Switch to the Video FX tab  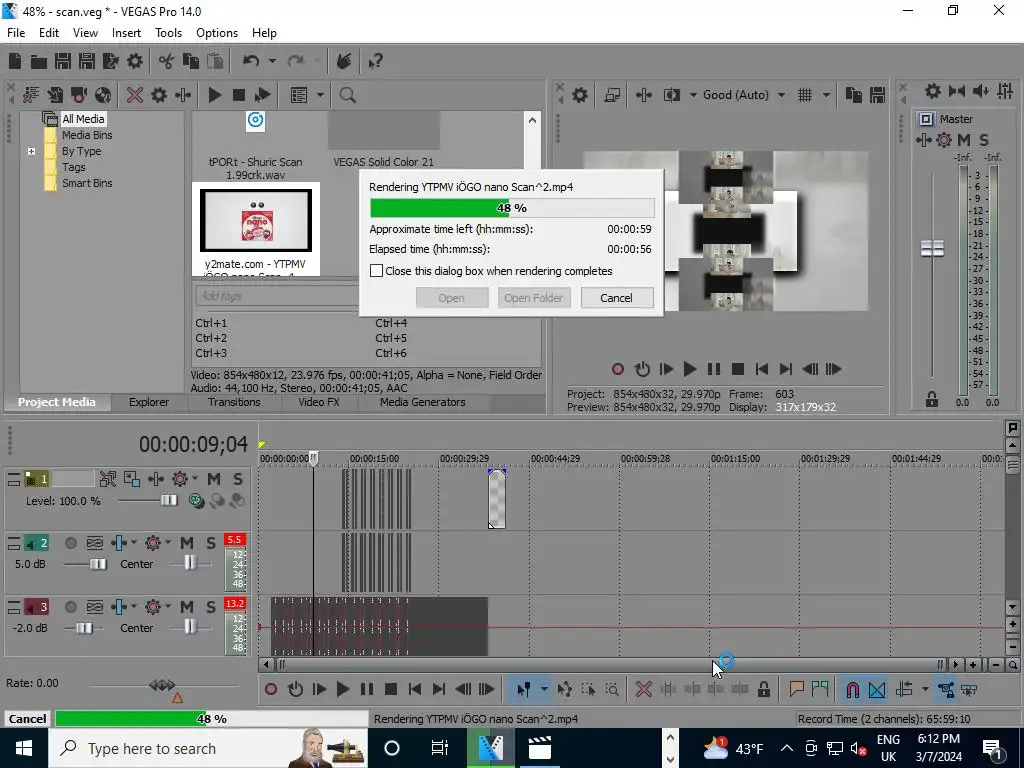(x=319, y=402)
